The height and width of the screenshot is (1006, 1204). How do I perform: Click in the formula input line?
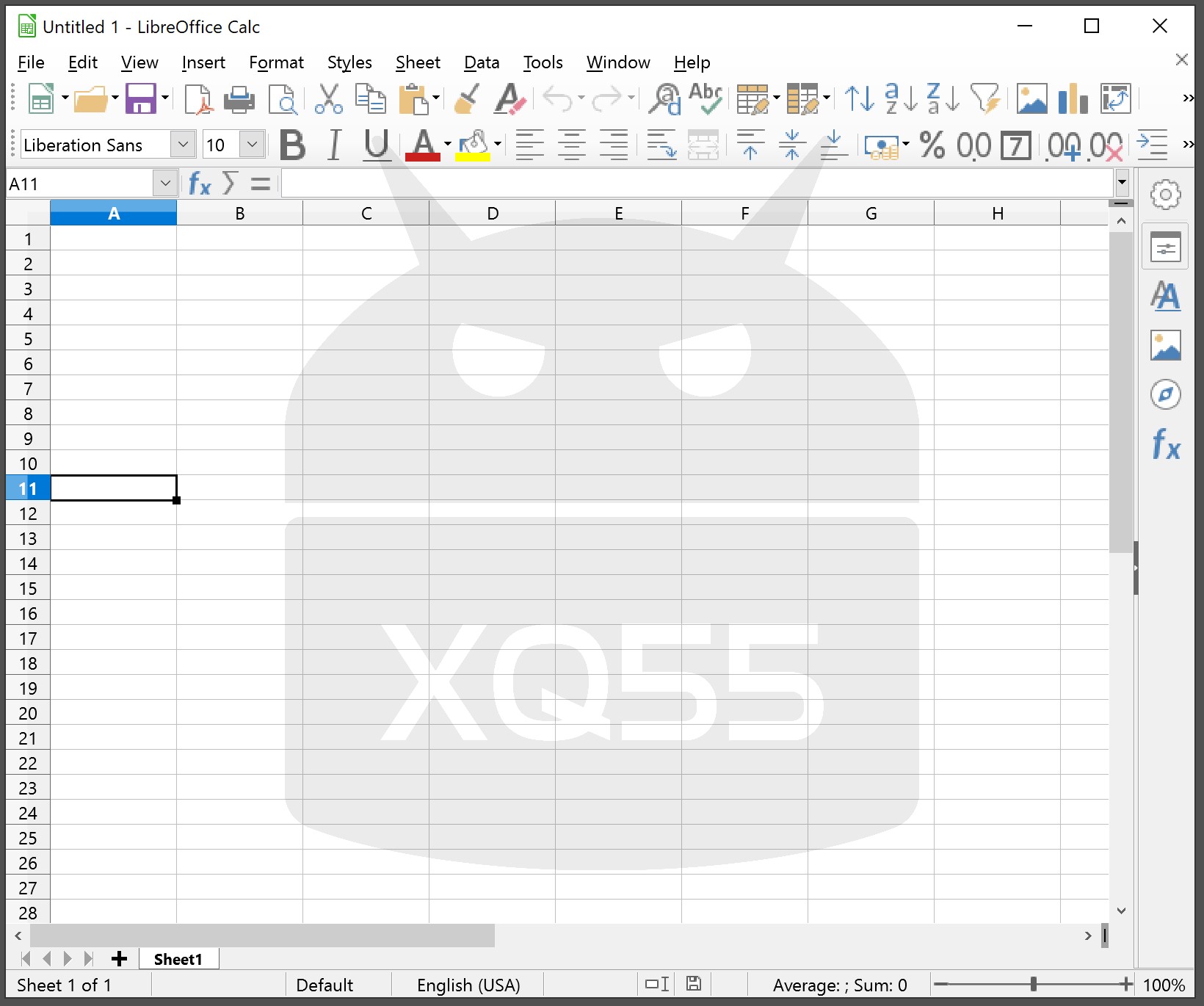click(x=697, y=183)
